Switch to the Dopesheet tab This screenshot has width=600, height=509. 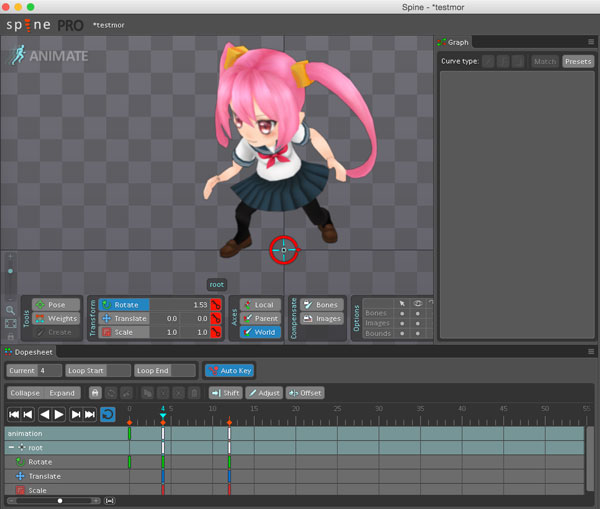pyautogui.click(x=31, y=352)
